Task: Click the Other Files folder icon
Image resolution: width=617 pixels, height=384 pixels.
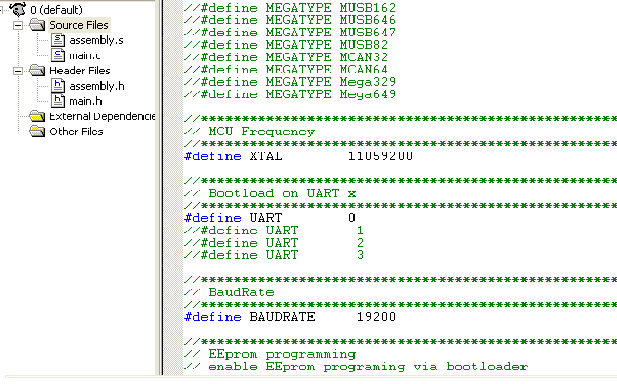Action: [37, 131]
